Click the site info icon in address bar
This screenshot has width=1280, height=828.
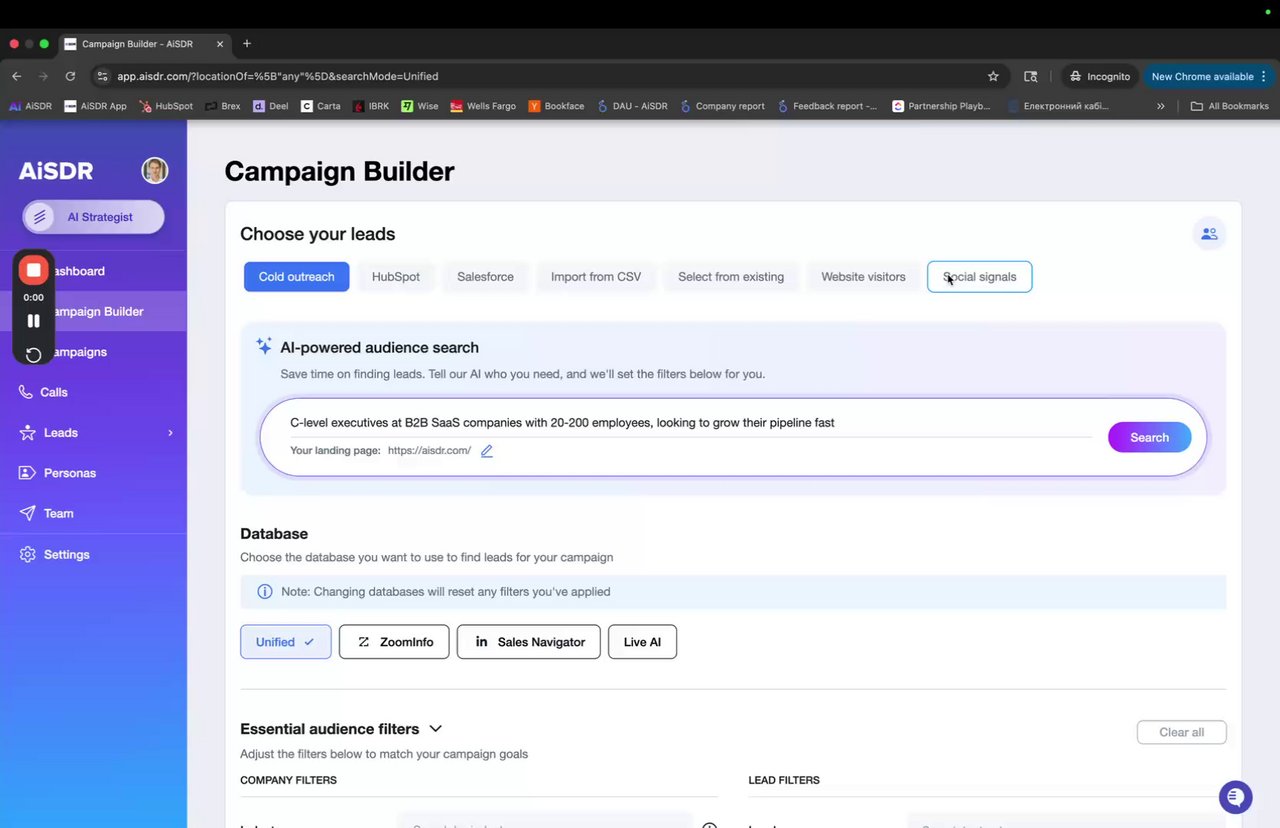[x=101, y=76]
